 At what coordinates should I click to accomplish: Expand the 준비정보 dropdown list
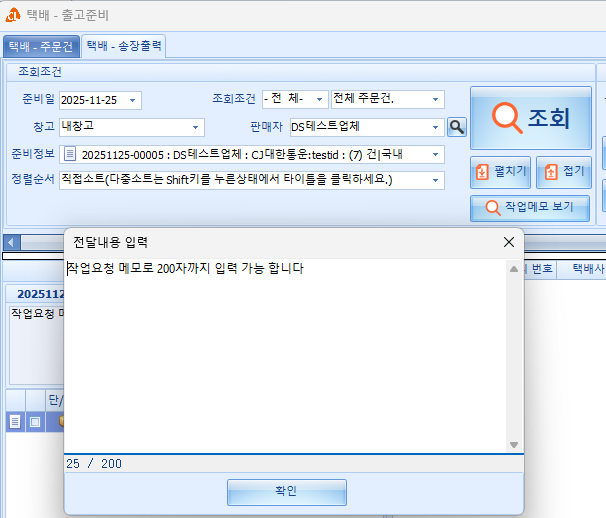436,154
